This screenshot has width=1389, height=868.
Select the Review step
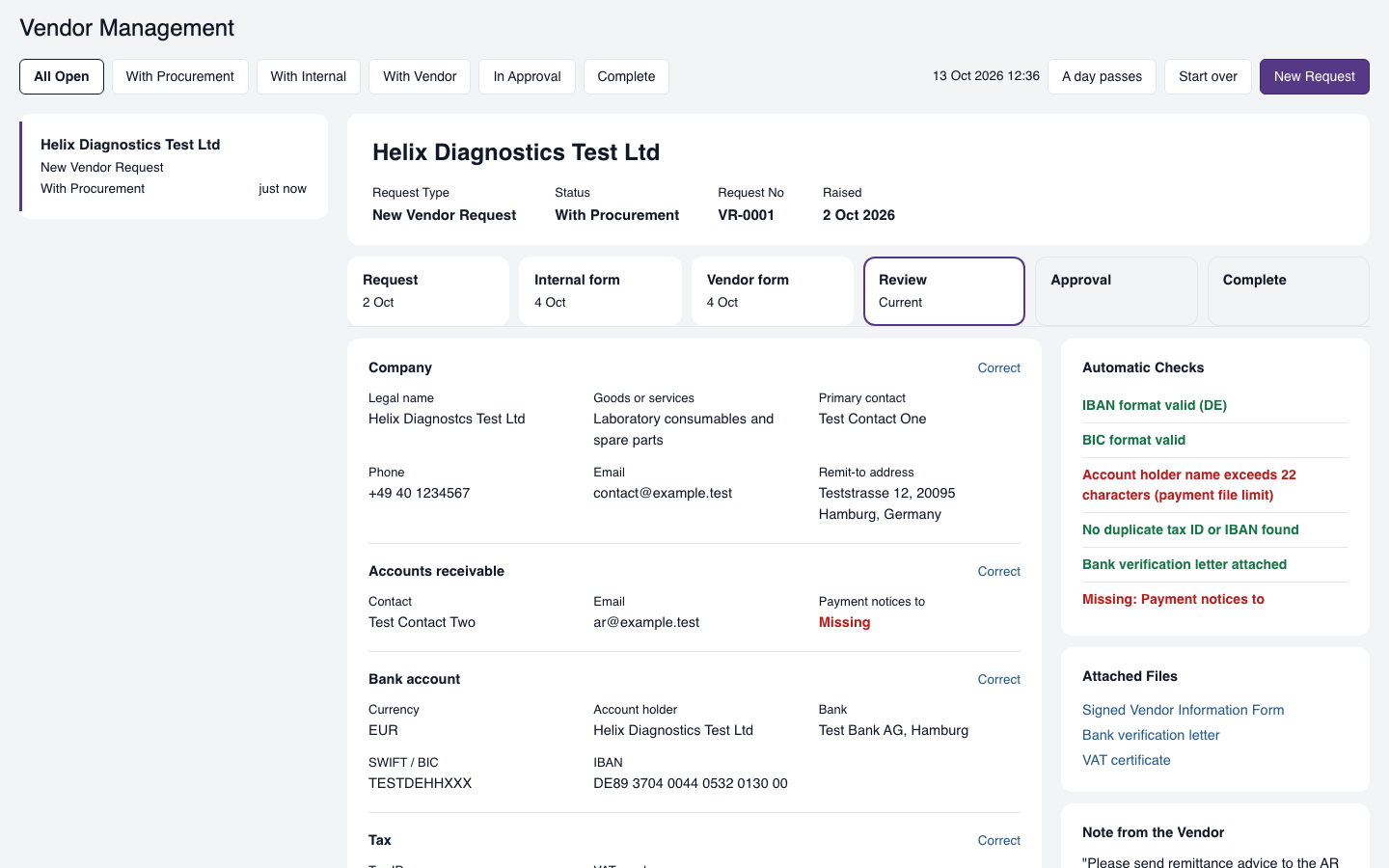944,290
